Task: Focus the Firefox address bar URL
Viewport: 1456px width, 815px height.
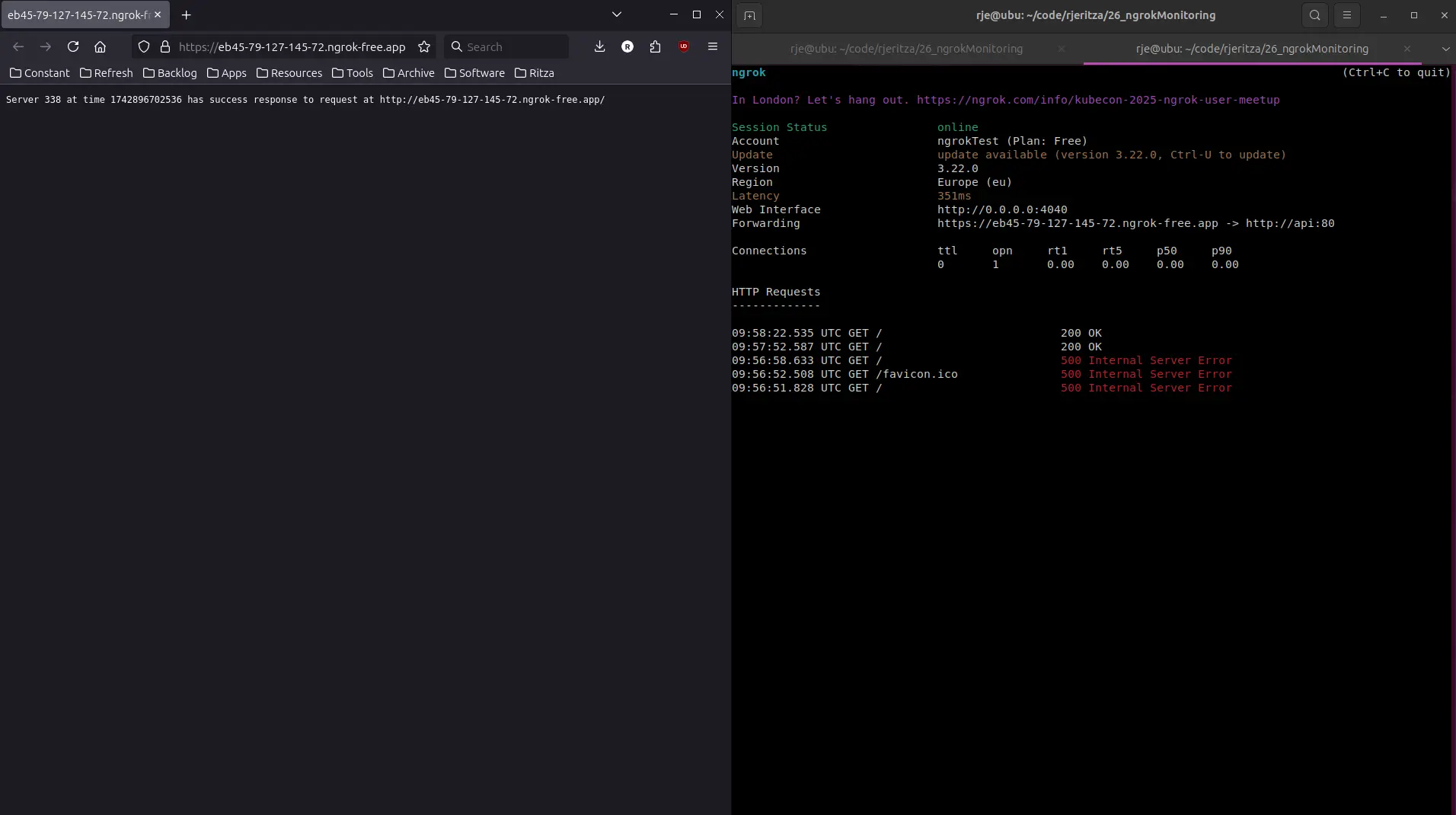Action: [292, 46]
